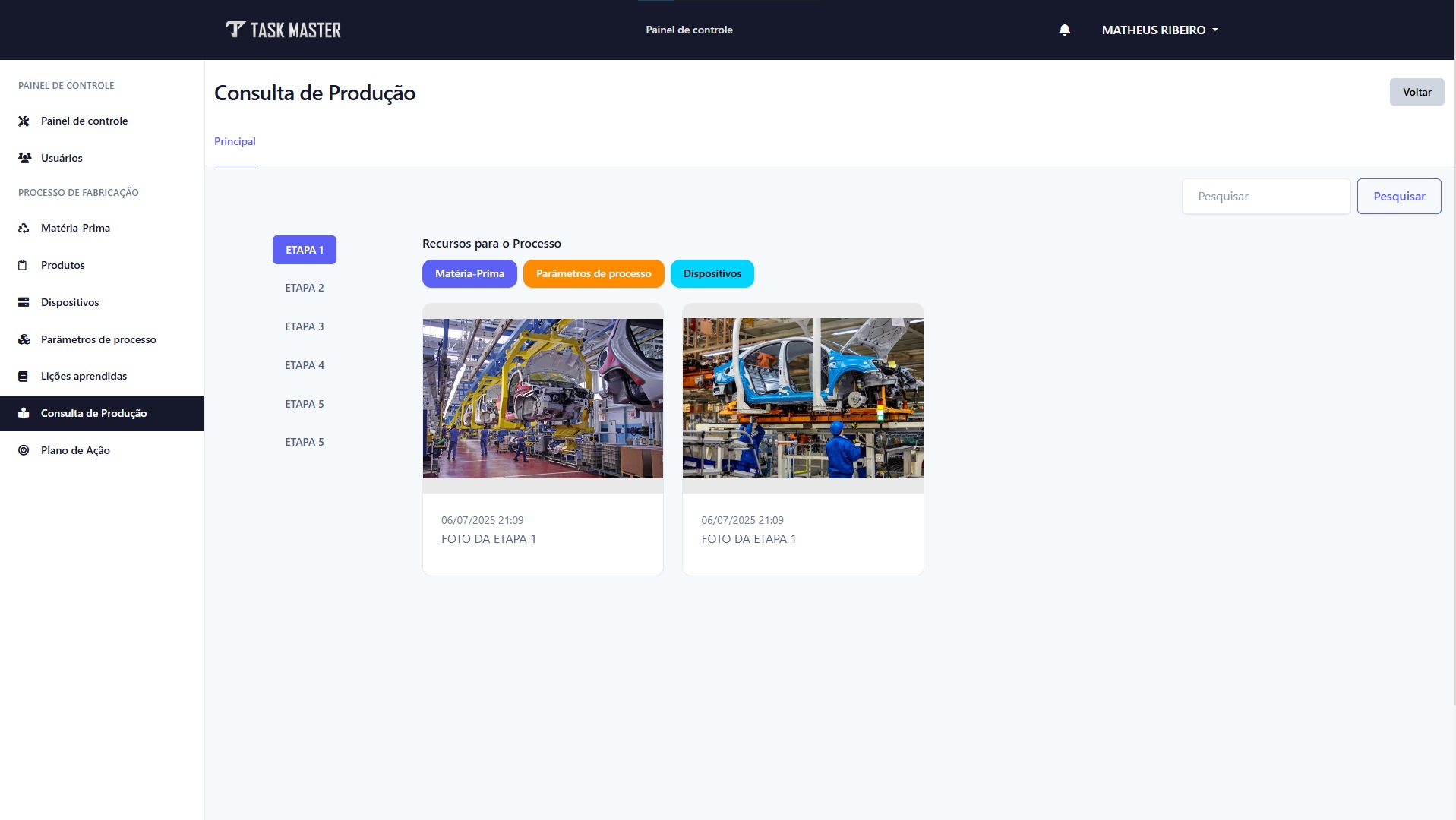Click the Dispositivos sidebar icon
Viewport: 1456px width, 820px height.
point(23,301)
